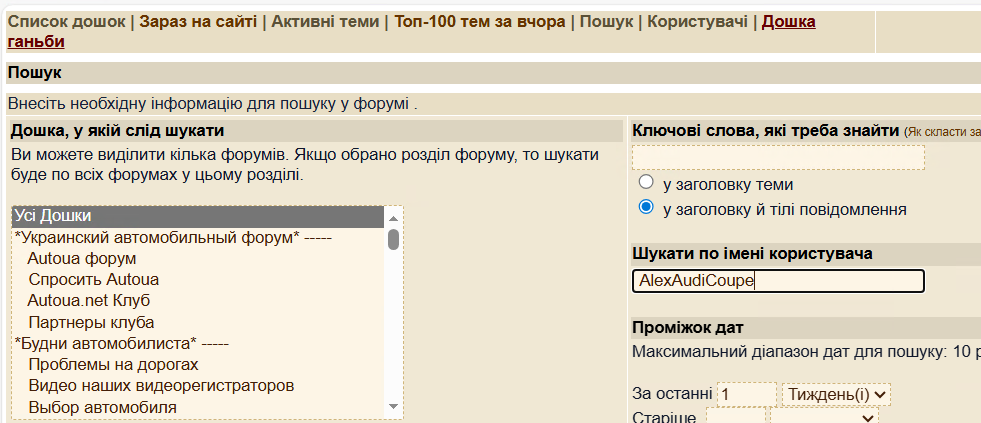The width and height of the screenshot is (981, 423).
Task: Open 'Топ-100 тем за вчора'
Action: 479,21
